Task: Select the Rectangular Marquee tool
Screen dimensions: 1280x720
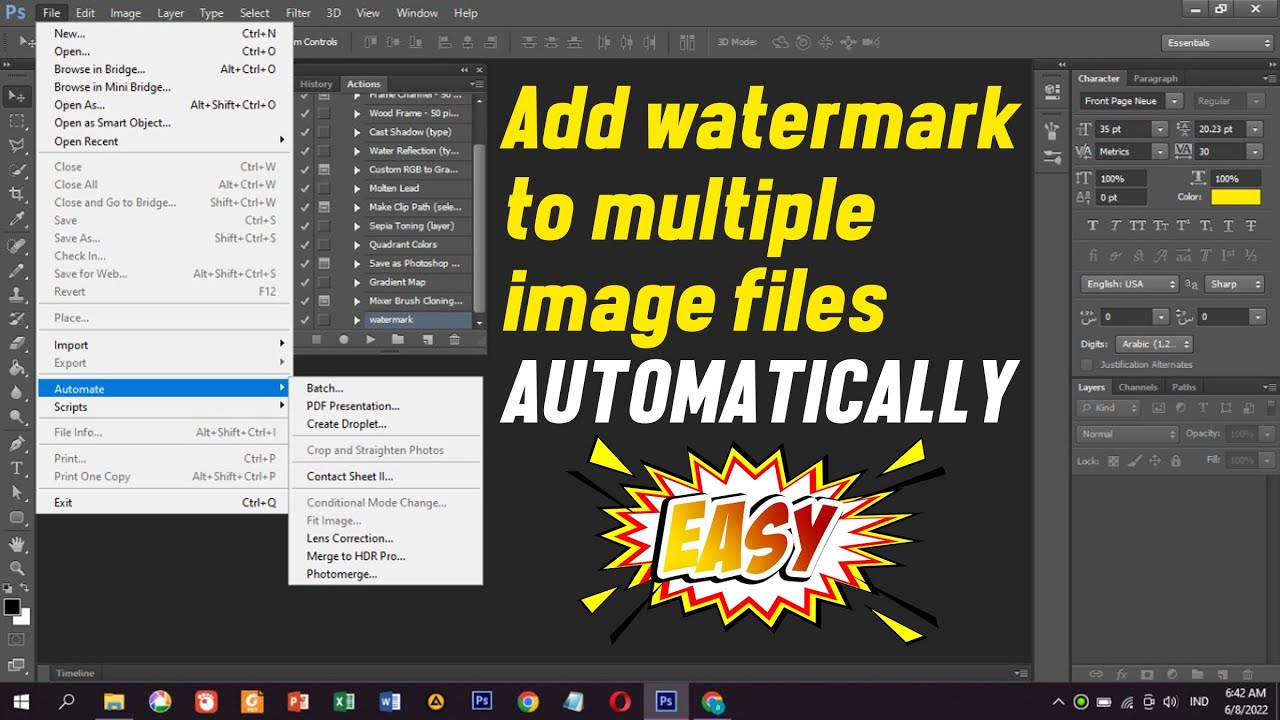Action: (x=17, y=121)
